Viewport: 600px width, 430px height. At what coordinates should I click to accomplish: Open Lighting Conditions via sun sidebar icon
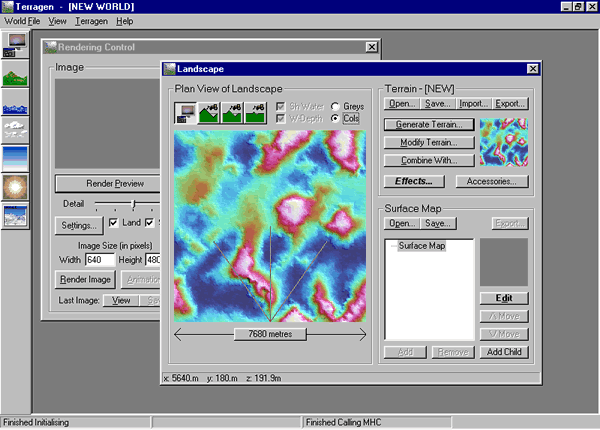coord(15,187)
